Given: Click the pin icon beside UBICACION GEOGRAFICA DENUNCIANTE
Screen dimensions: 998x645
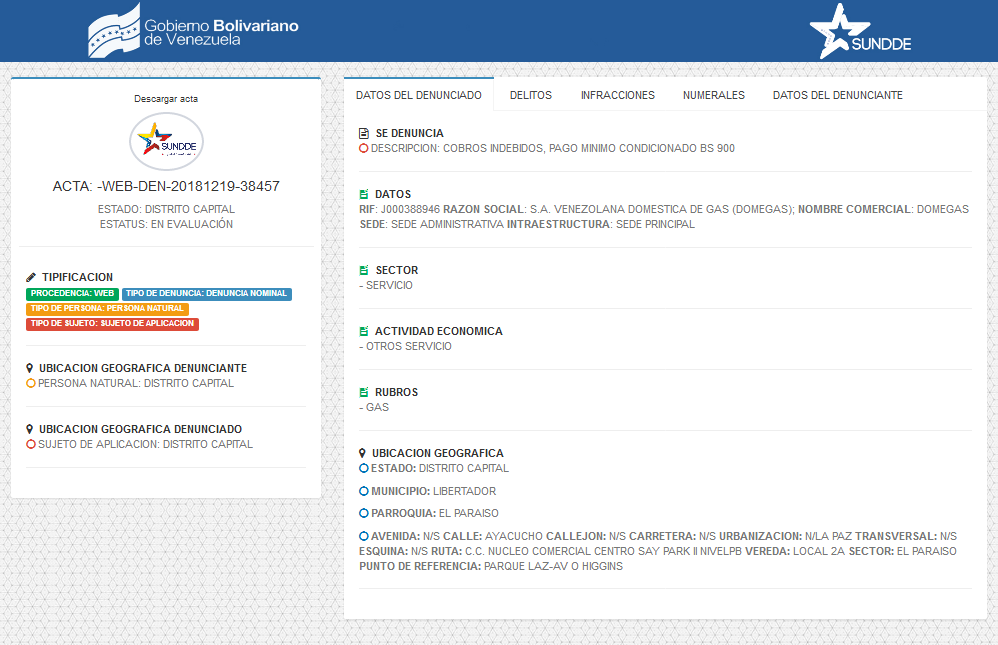Looking at the screenshot, I should 30,368.
